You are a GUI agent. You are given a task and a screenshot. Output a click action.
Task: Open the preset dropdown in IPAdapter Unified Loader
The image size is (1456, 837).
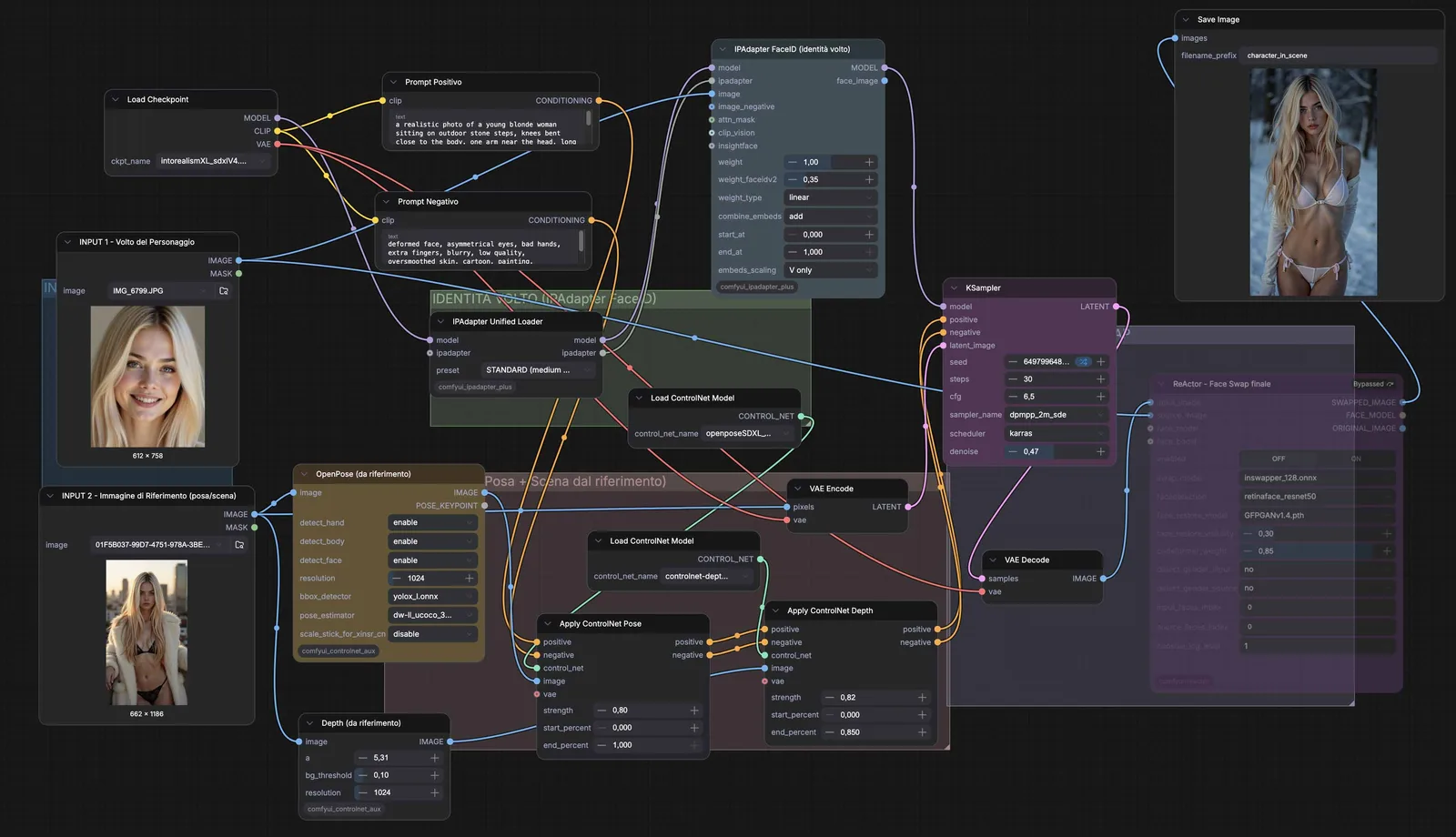click(539, 369)
